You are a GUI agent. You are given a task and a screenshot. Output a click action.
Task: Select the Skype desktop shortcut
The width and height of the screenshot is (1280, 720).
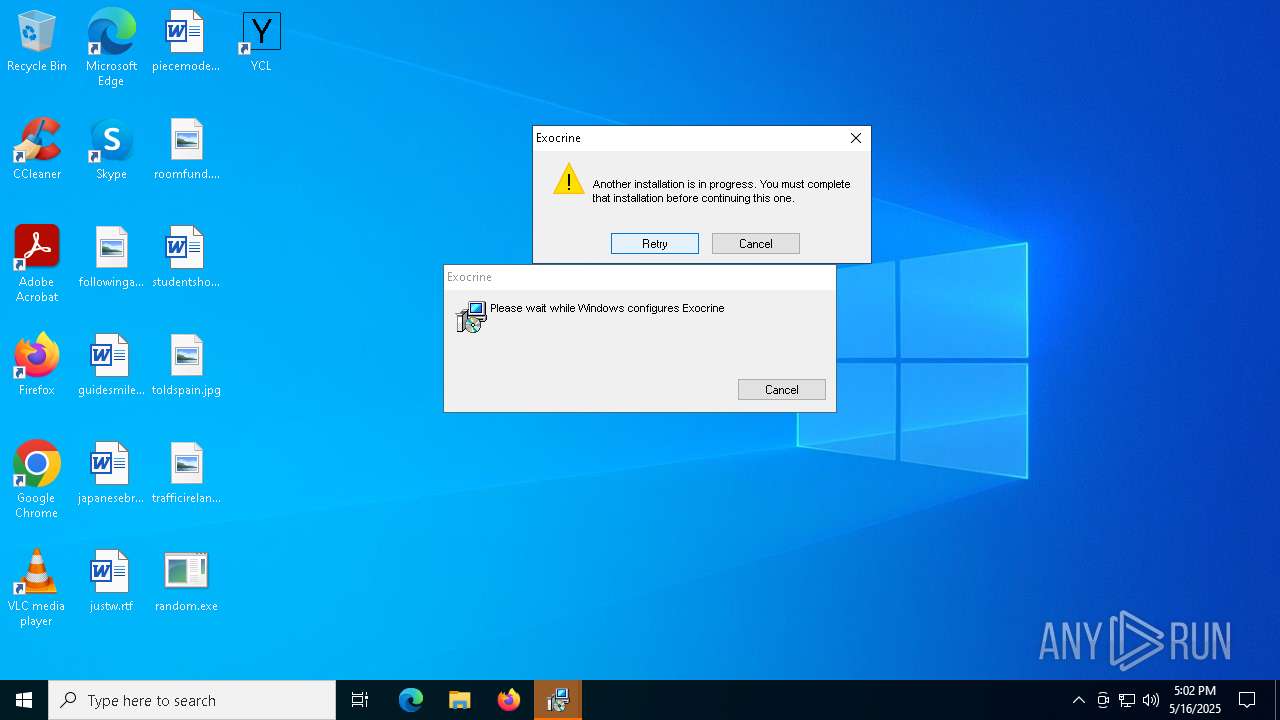[111, 150]
